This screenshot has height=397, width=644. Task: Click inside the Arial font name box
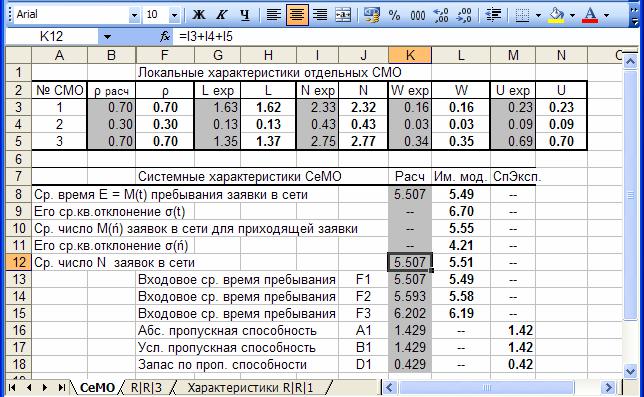[x=71, y=15]
